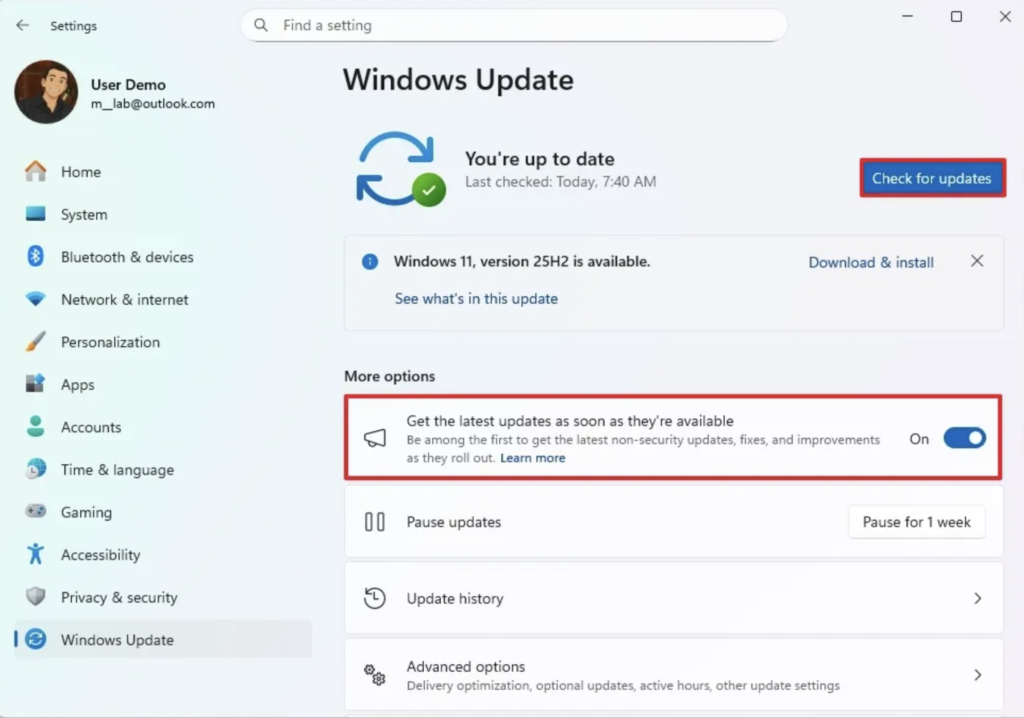Open the Accounts settings section
Screen dimensions: 1024x718
point(90,427)
